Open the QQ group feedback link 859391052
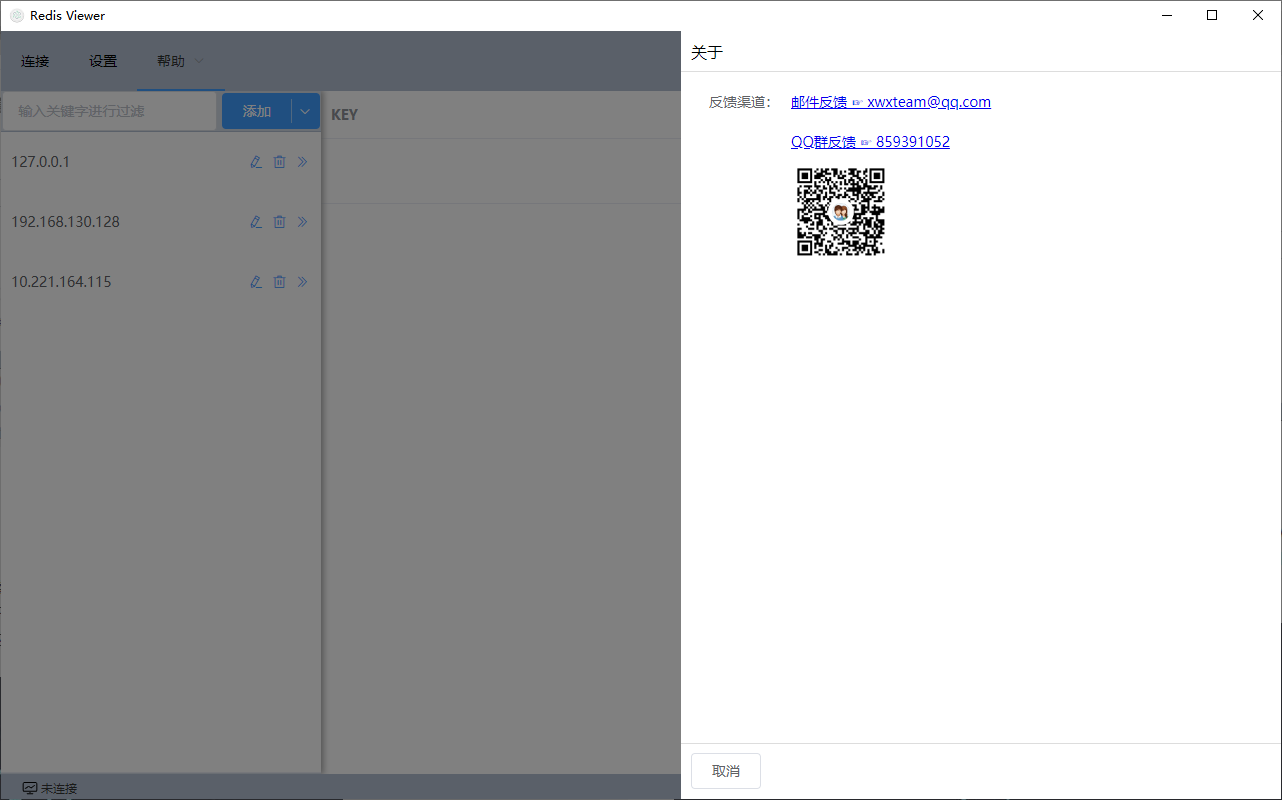This screenshot has width=1282, height=800. [x=870, y=142]
